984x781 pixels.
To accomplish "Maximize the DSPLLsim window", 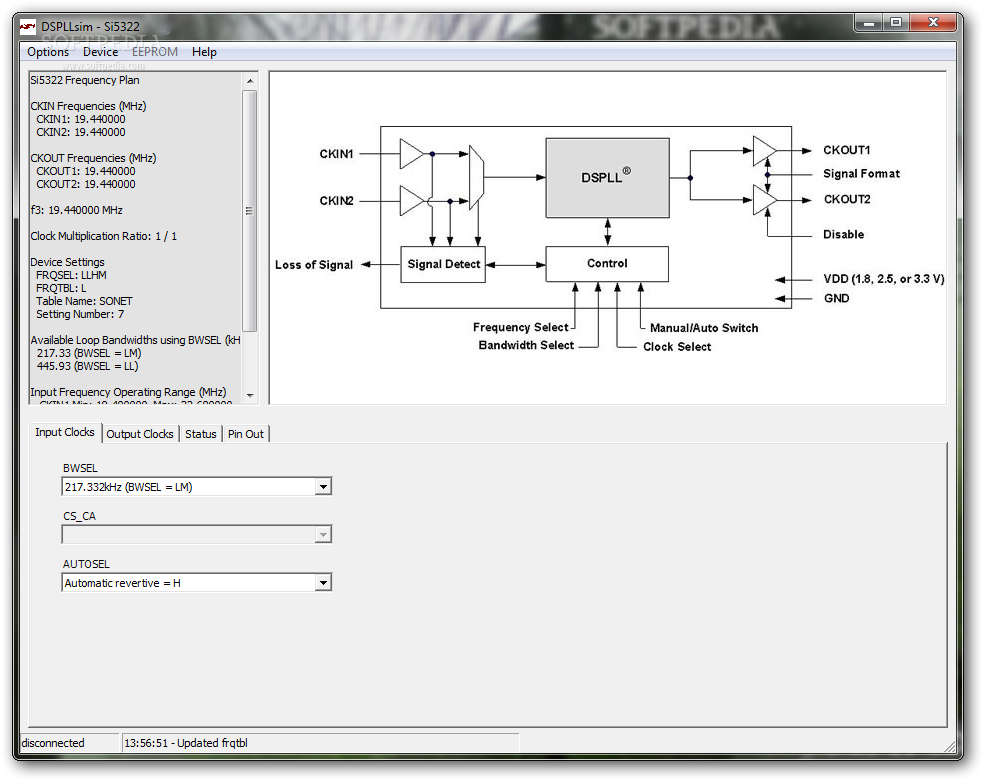I will tap(896, 23).
